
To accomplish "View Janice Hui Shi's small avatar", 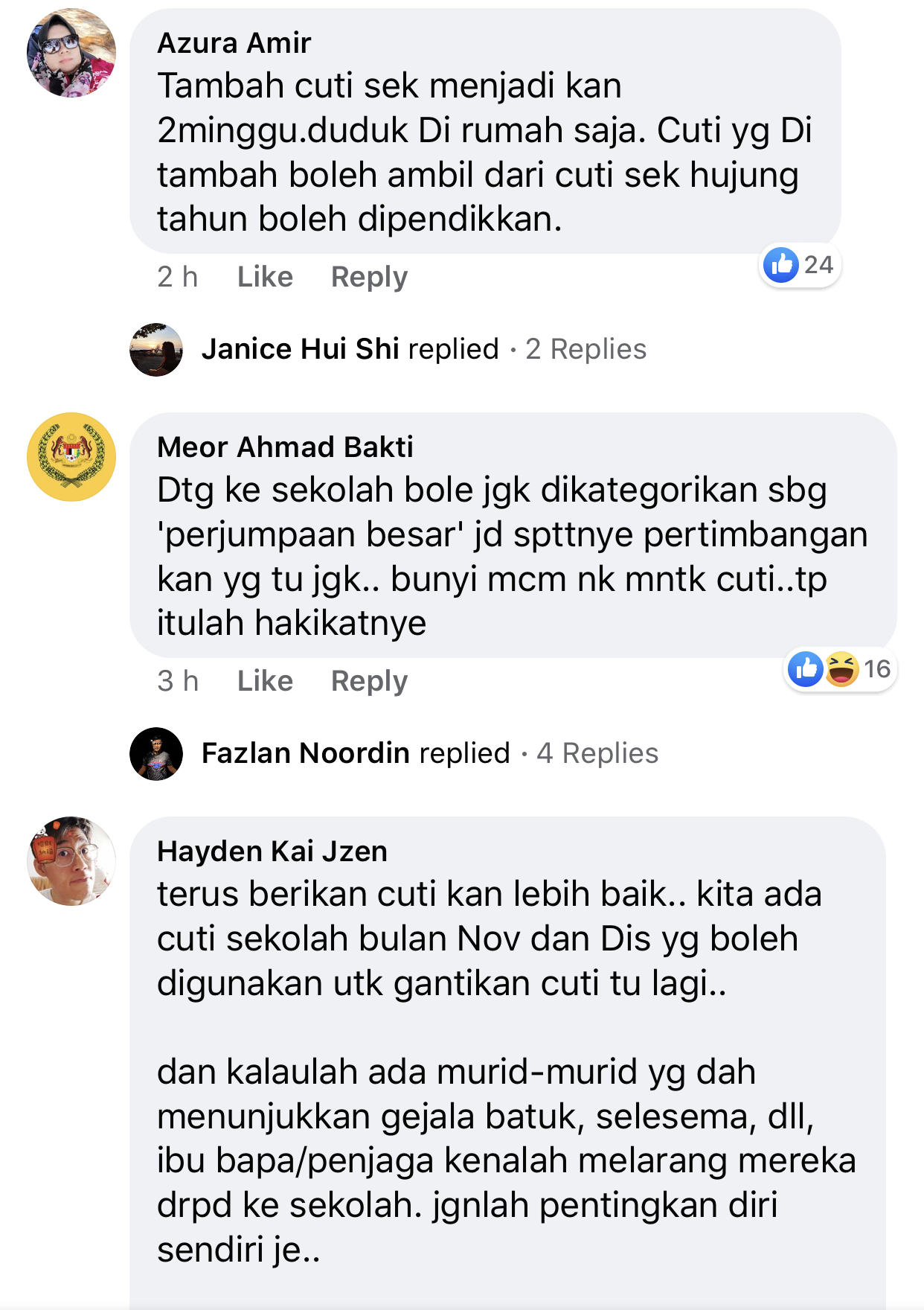I will point(156,350).
